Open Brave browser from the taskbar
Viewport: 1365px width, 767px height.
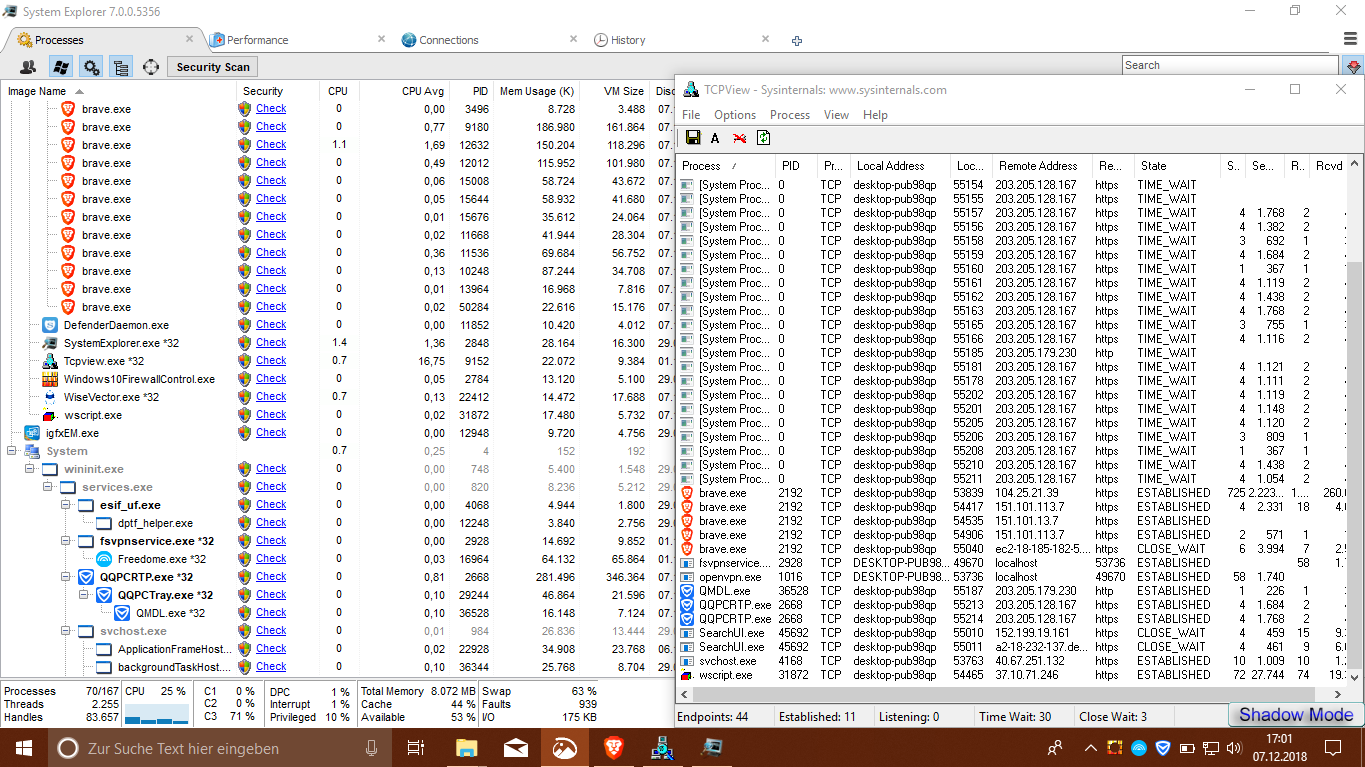(613, 747)
